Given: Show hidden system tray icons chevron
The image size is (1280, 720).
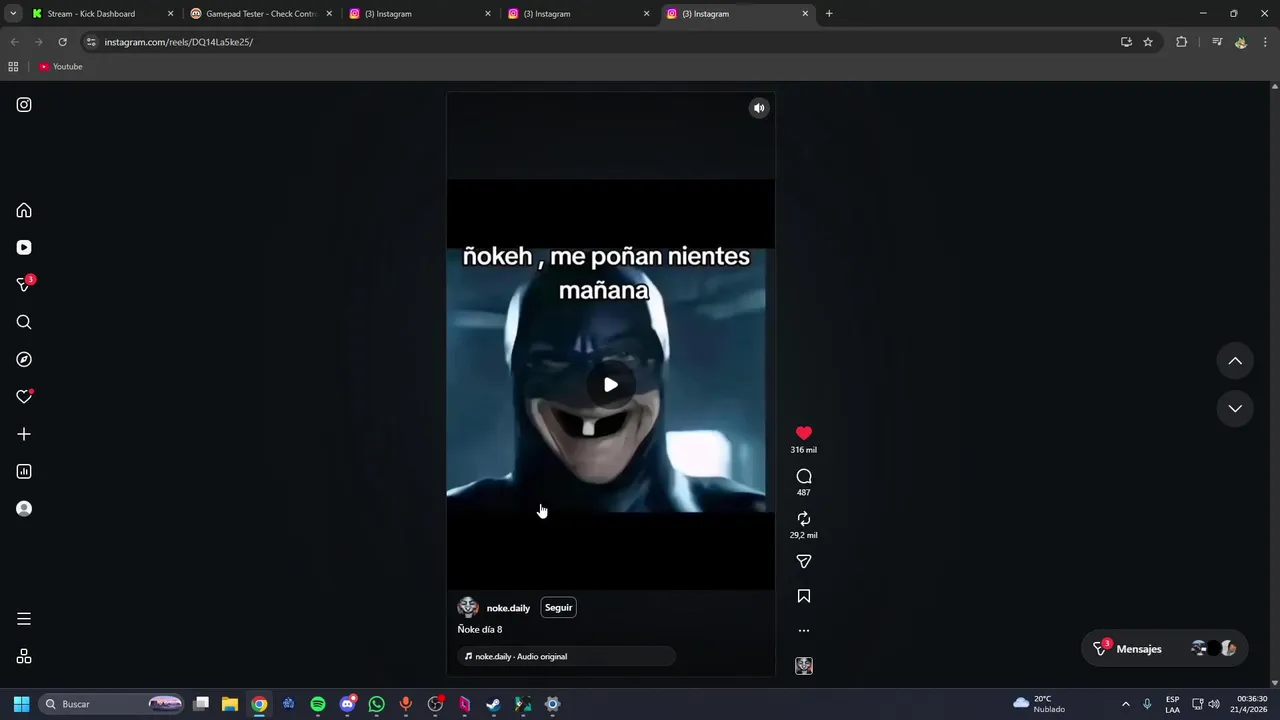Looking at the screenshot, I should tap(1125, 704).
